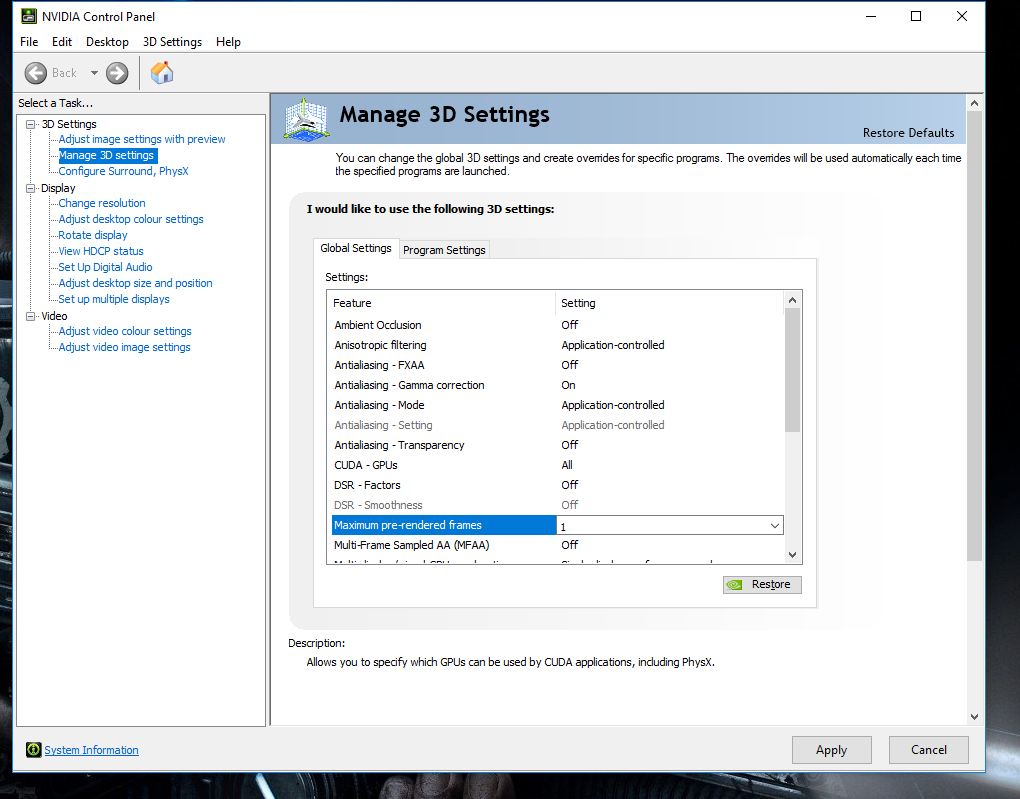
Task: Open the Desktop menu
Action: 107,42
